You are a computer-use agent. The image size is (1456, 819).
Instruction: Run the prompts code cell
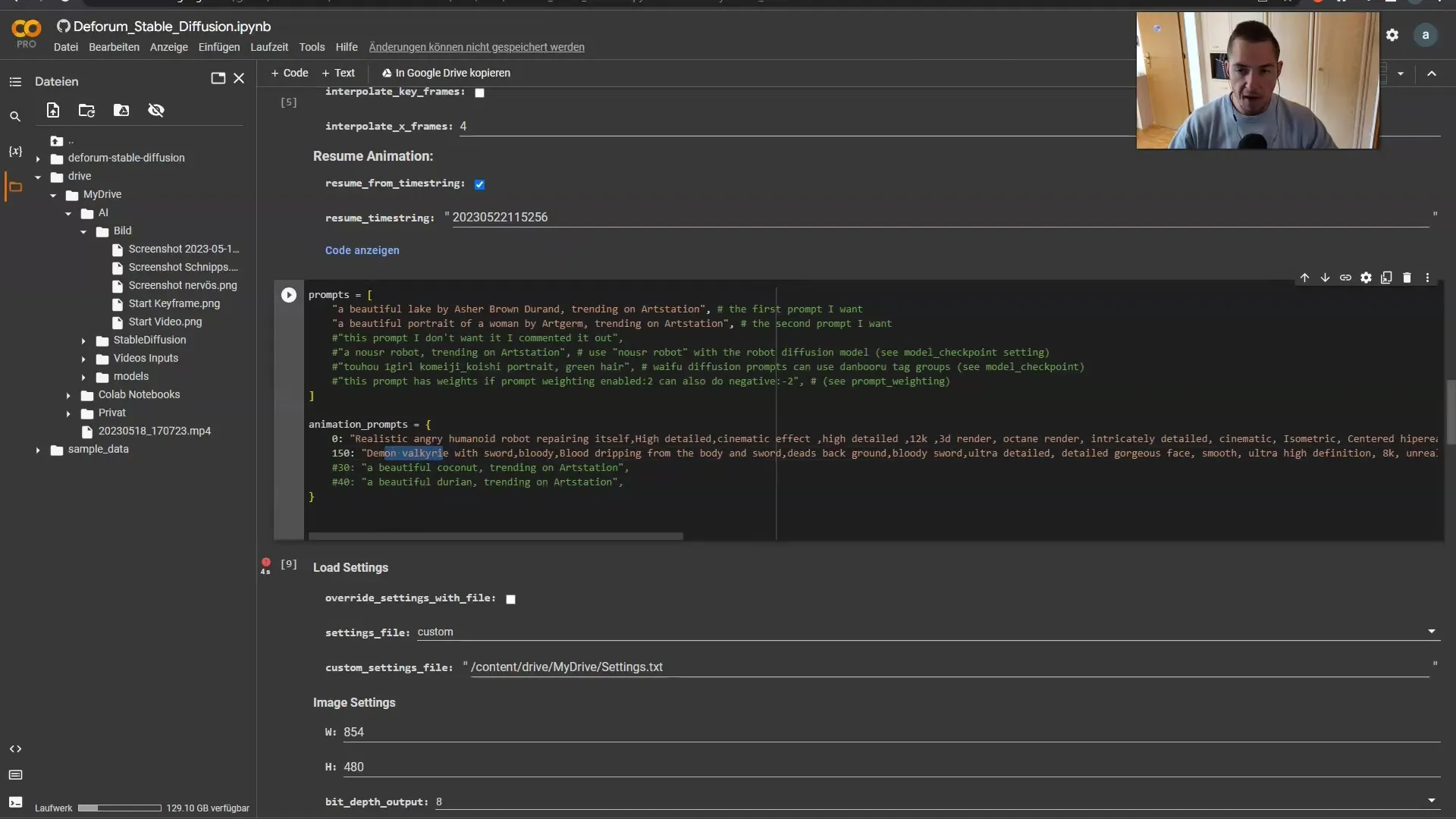[289, 295]
